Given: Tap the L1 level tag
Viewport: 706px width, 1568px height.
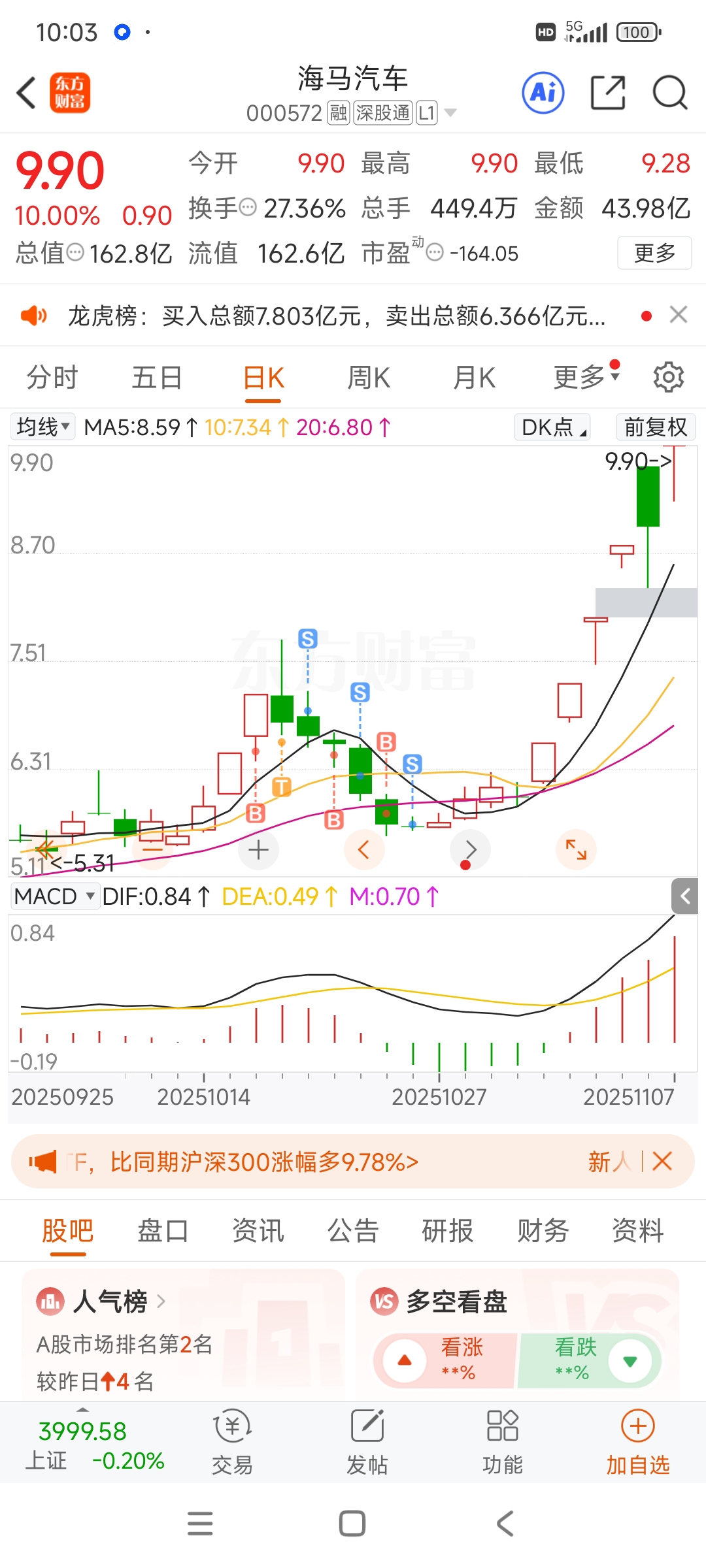Looking at the screenshot, I should (427, 113).
